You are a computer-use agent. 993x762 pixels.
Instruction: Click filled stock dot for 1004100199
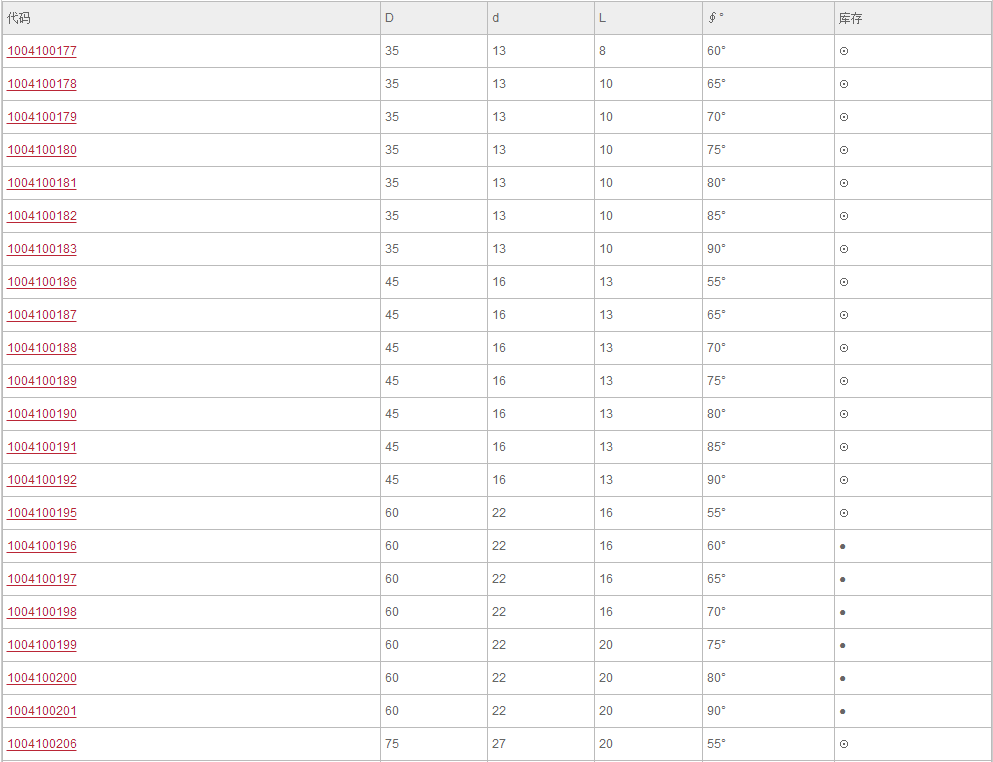pyautogui.click(x=842, y=645)
